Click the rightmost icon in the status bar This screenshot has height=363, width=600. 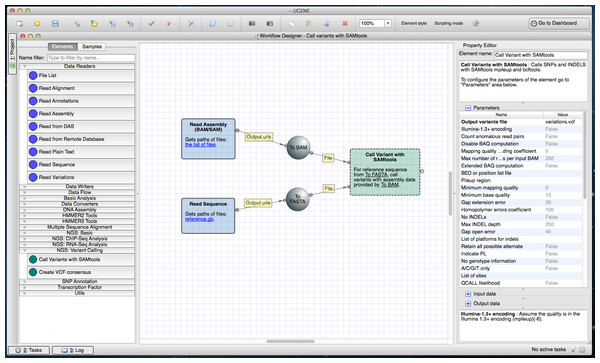[x=582, y=350]
